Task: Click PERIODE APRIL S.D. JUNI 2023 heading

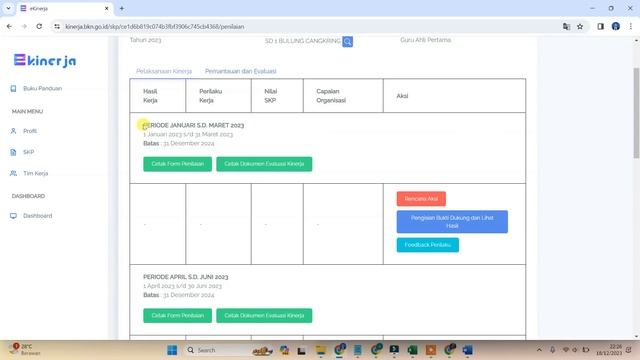Action: [186, 277]
